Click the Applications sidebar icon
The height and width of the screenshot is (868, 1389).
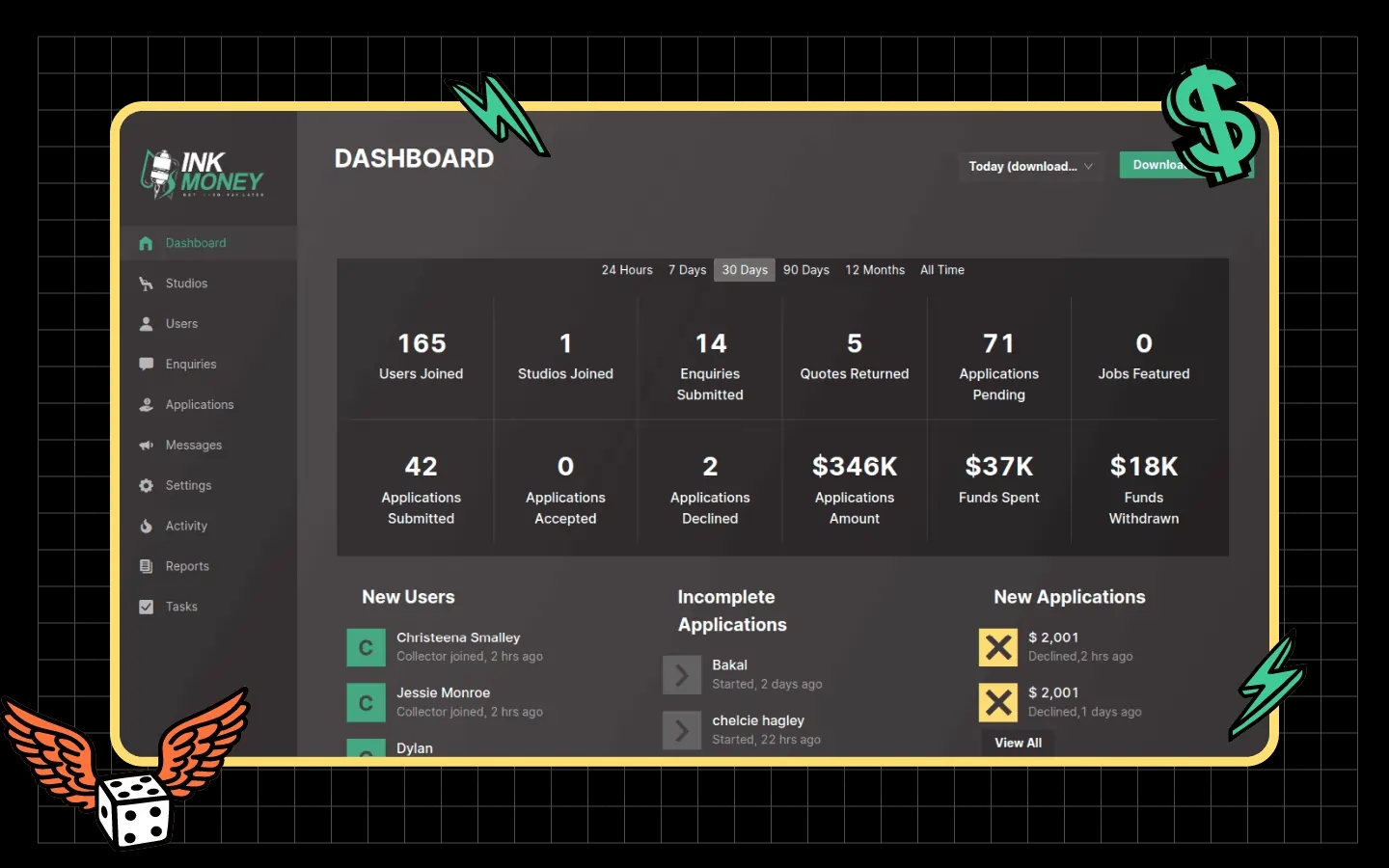[x=146, y=405]
